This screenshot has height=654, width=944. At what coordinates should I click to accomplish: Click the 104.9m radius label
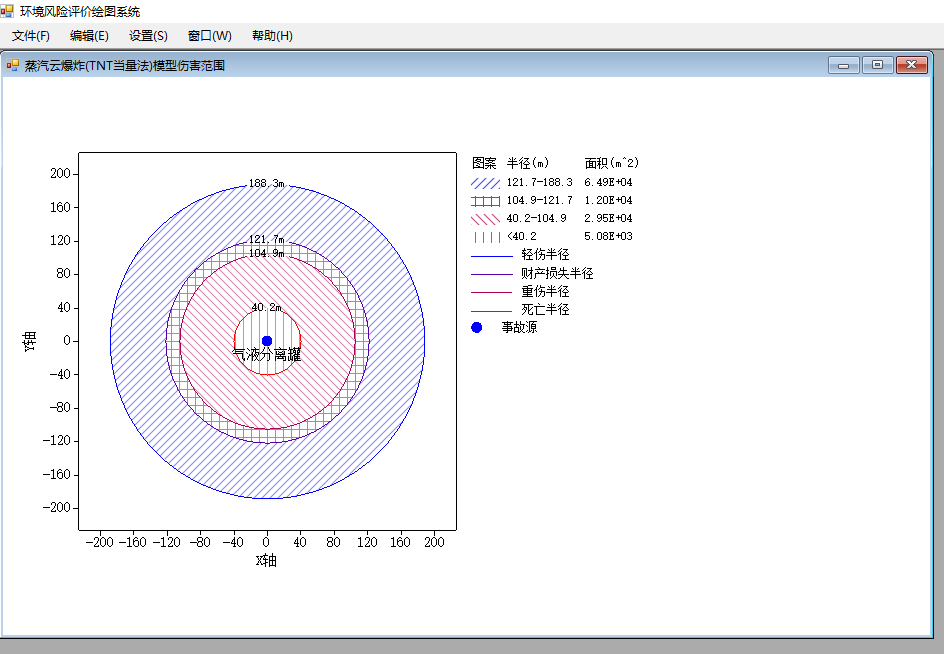click(x=266, y=253)
